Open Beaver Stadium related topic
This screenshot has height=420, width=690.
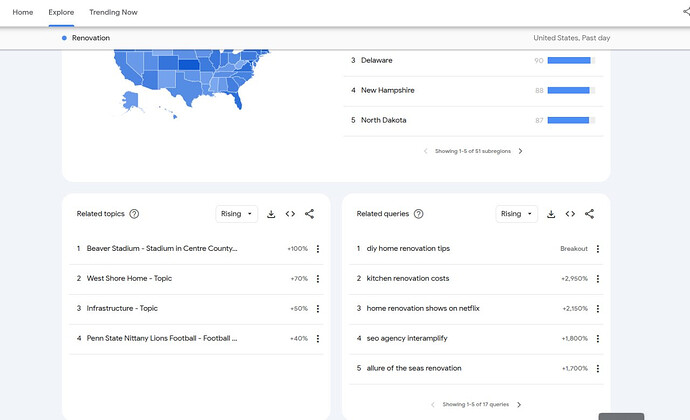(161, 248)
